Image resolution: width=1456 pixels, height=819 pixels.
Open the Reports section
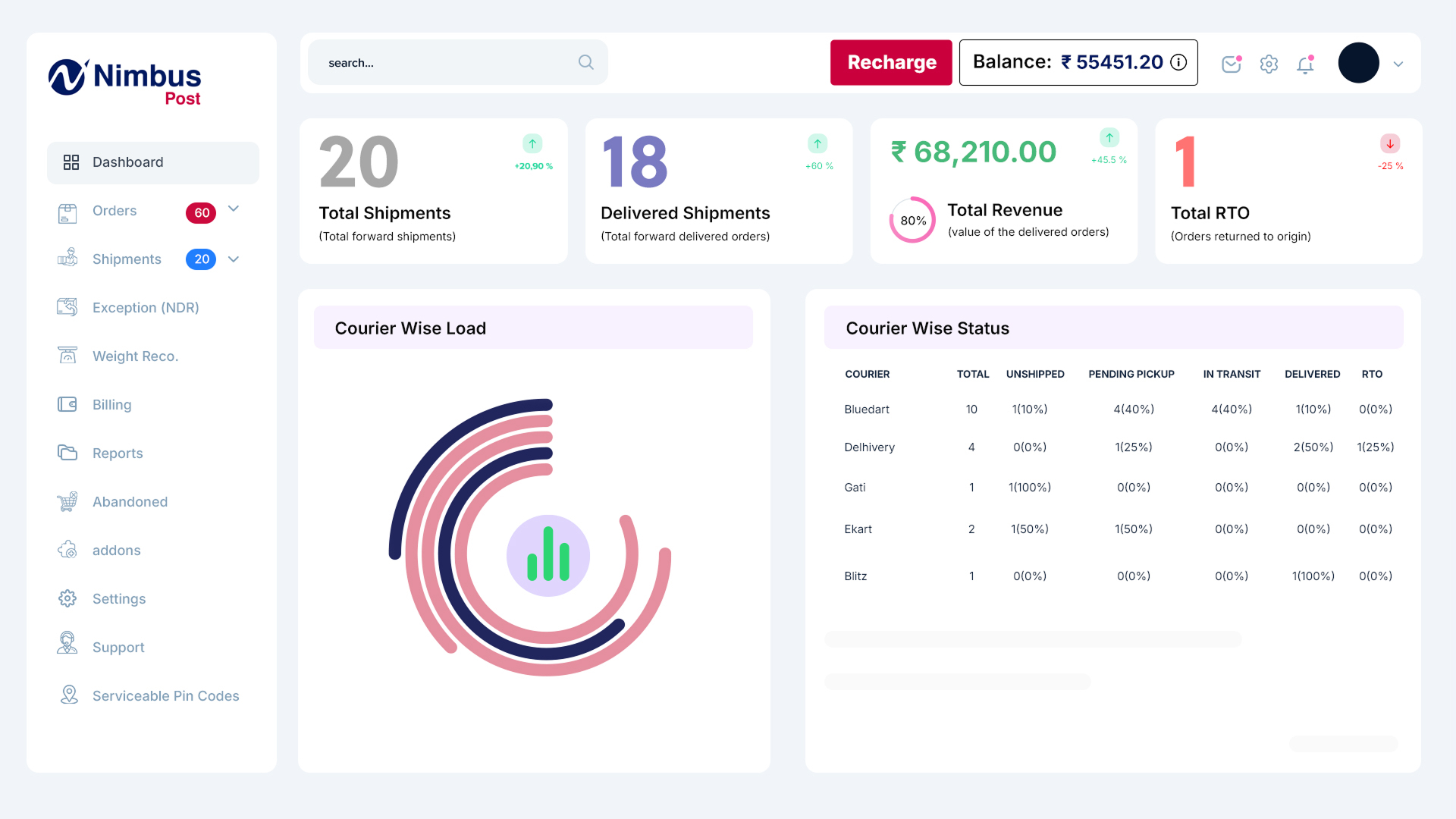(x=118, y=453)
